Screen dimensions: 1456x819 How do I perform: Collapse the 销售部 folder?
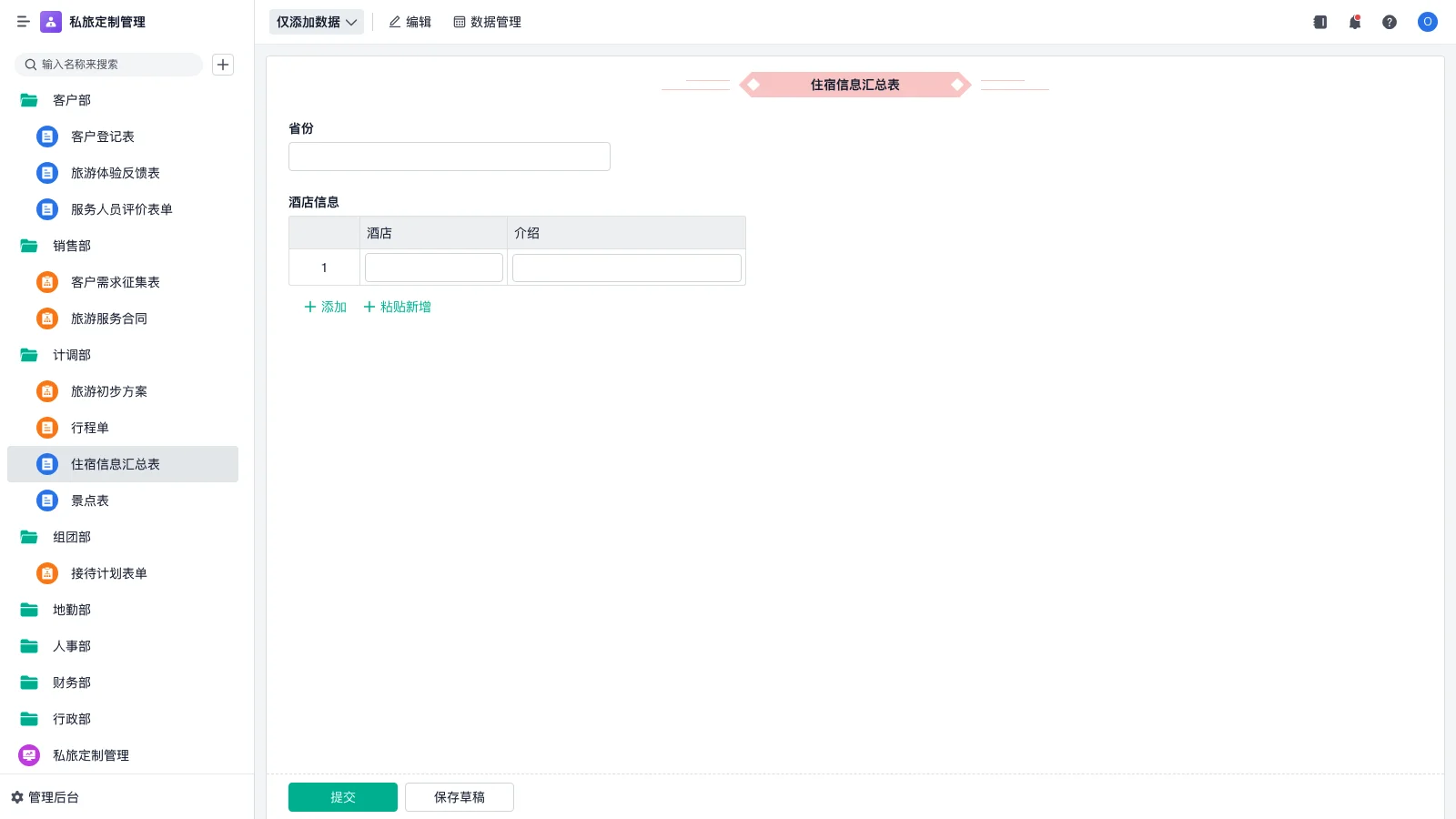[29, 246]
